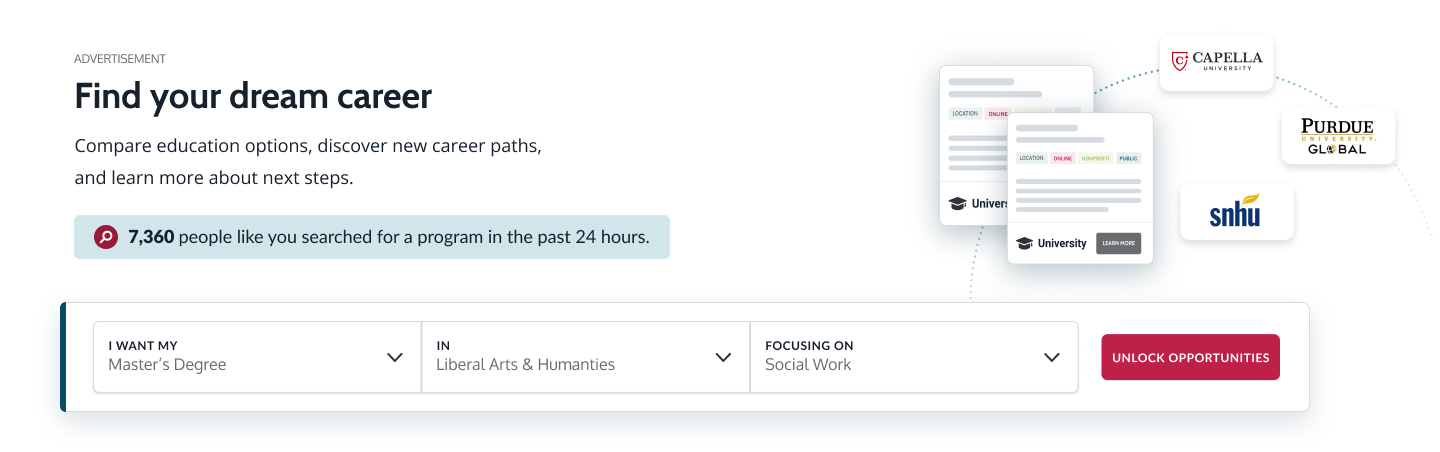Click the Public tag on the front card

[x=1128, y=158]
